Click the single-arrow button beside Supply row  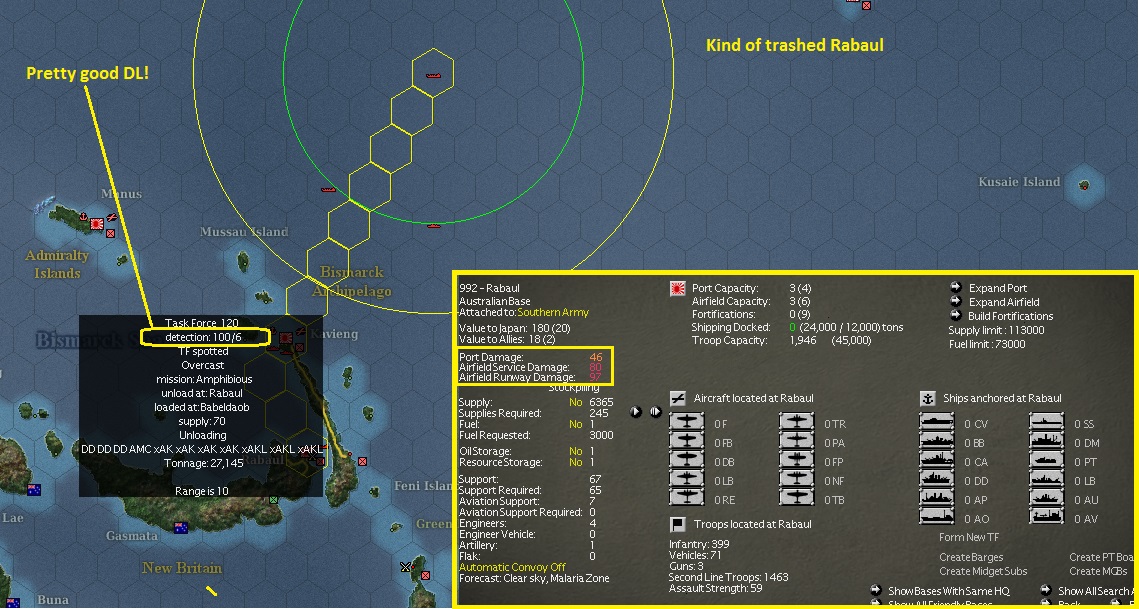pos(636,411)
